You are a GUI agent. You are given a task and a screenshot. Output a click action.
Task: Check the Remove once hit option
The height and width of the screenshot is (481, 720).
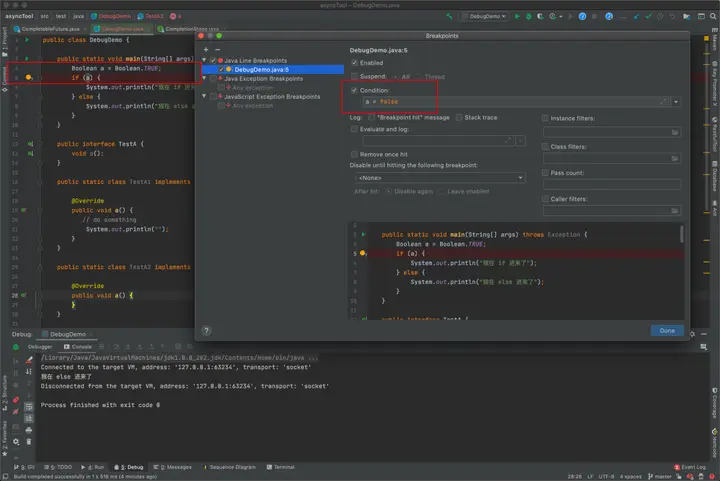(354, 154)
